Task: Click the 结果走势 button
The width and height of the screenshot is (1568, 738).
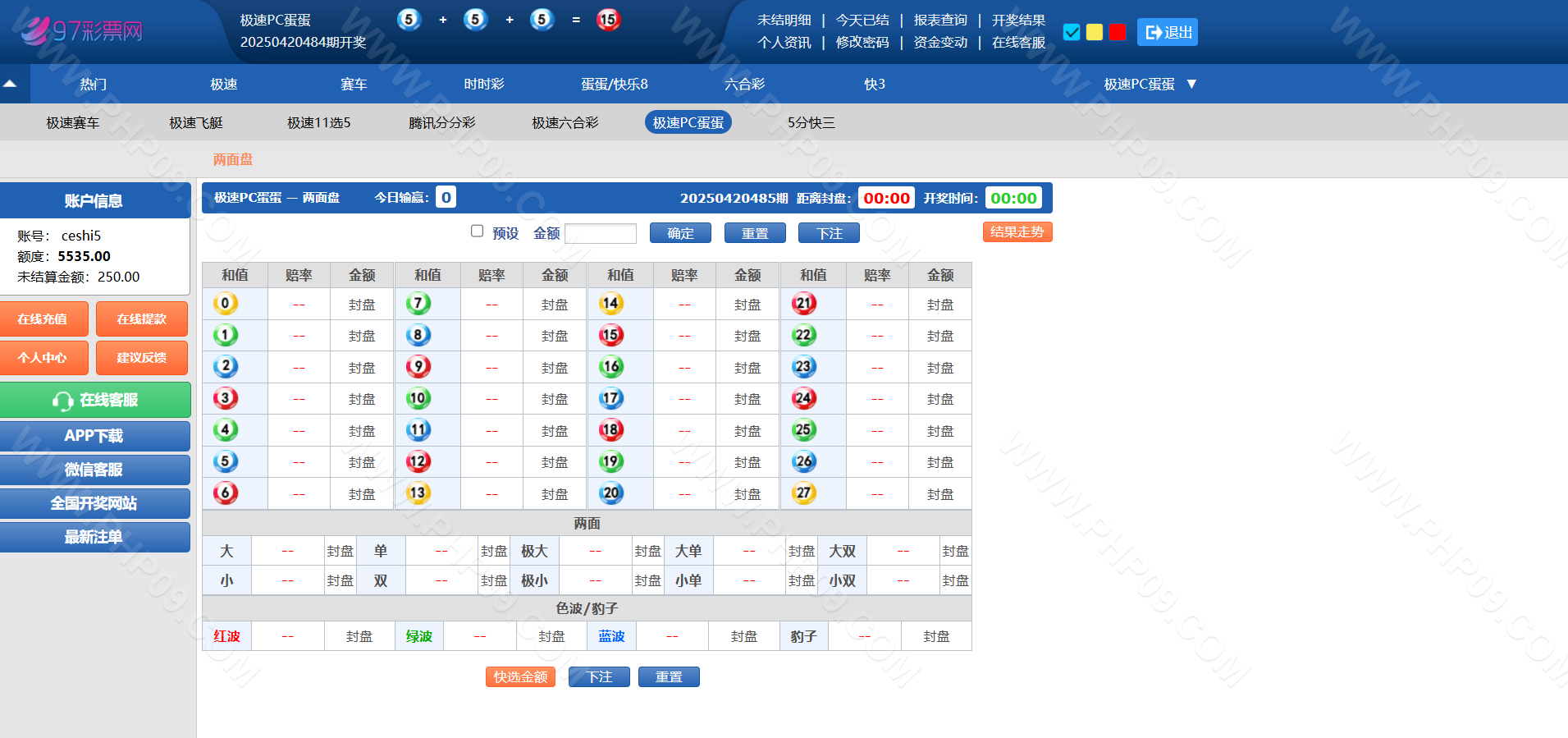Action: [1017, 232]
